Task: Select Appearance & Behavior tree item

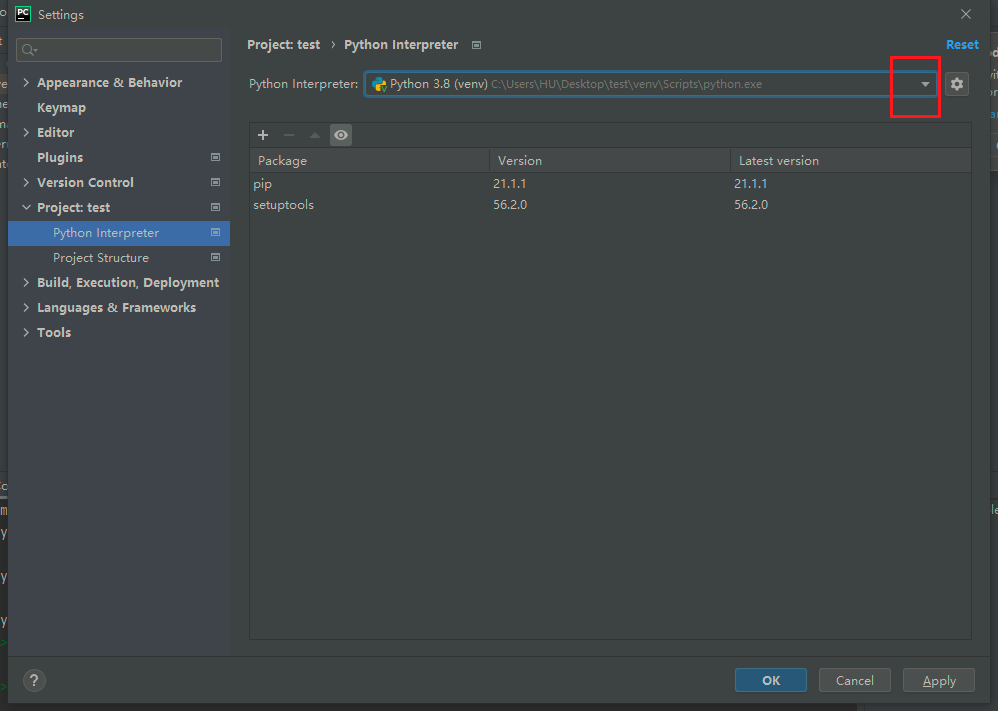Action: [x=109, y=83]
